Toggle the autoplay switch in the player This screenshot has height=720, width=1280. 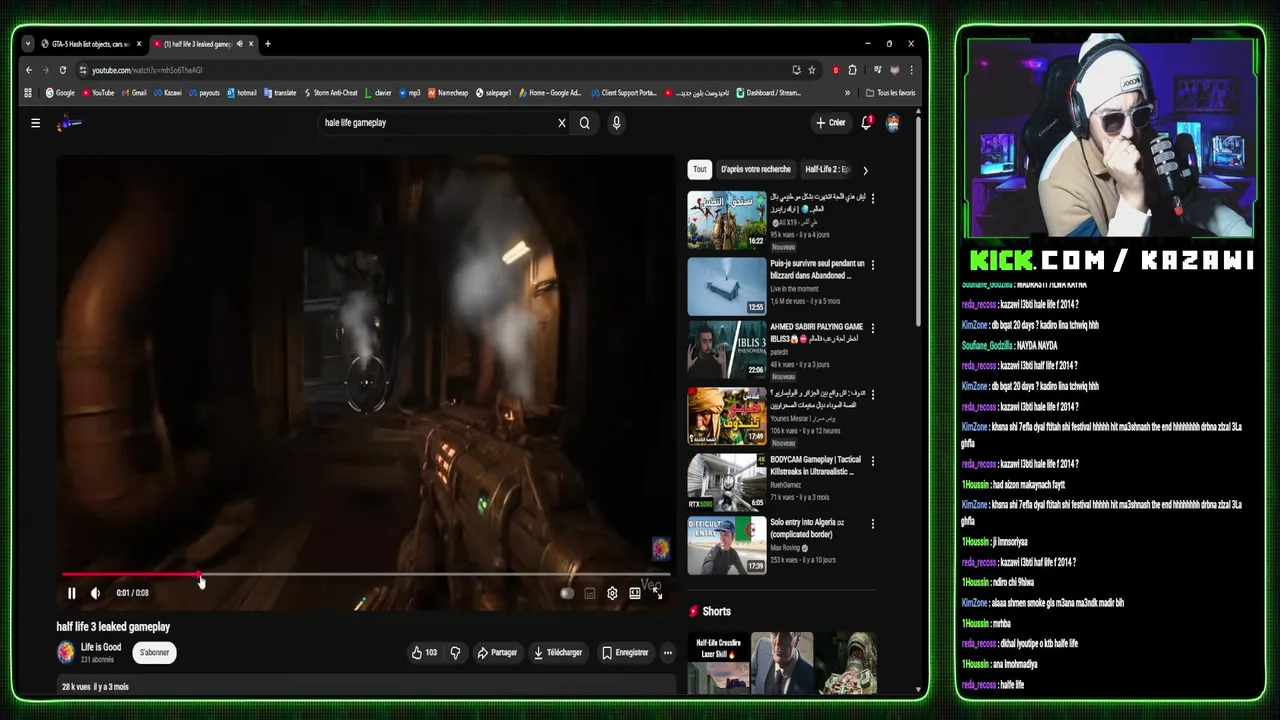coord(567,593)
